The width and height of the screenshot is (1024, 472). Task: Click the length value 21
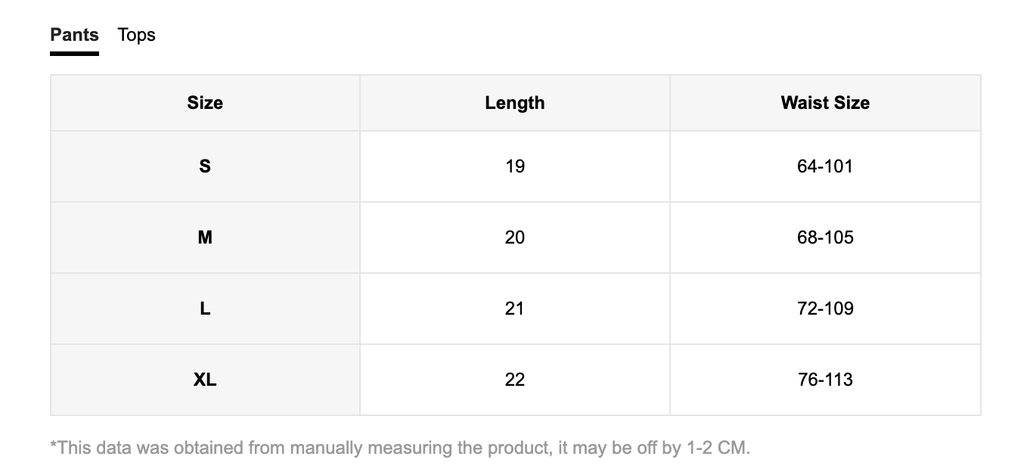(x=514, y=309)
